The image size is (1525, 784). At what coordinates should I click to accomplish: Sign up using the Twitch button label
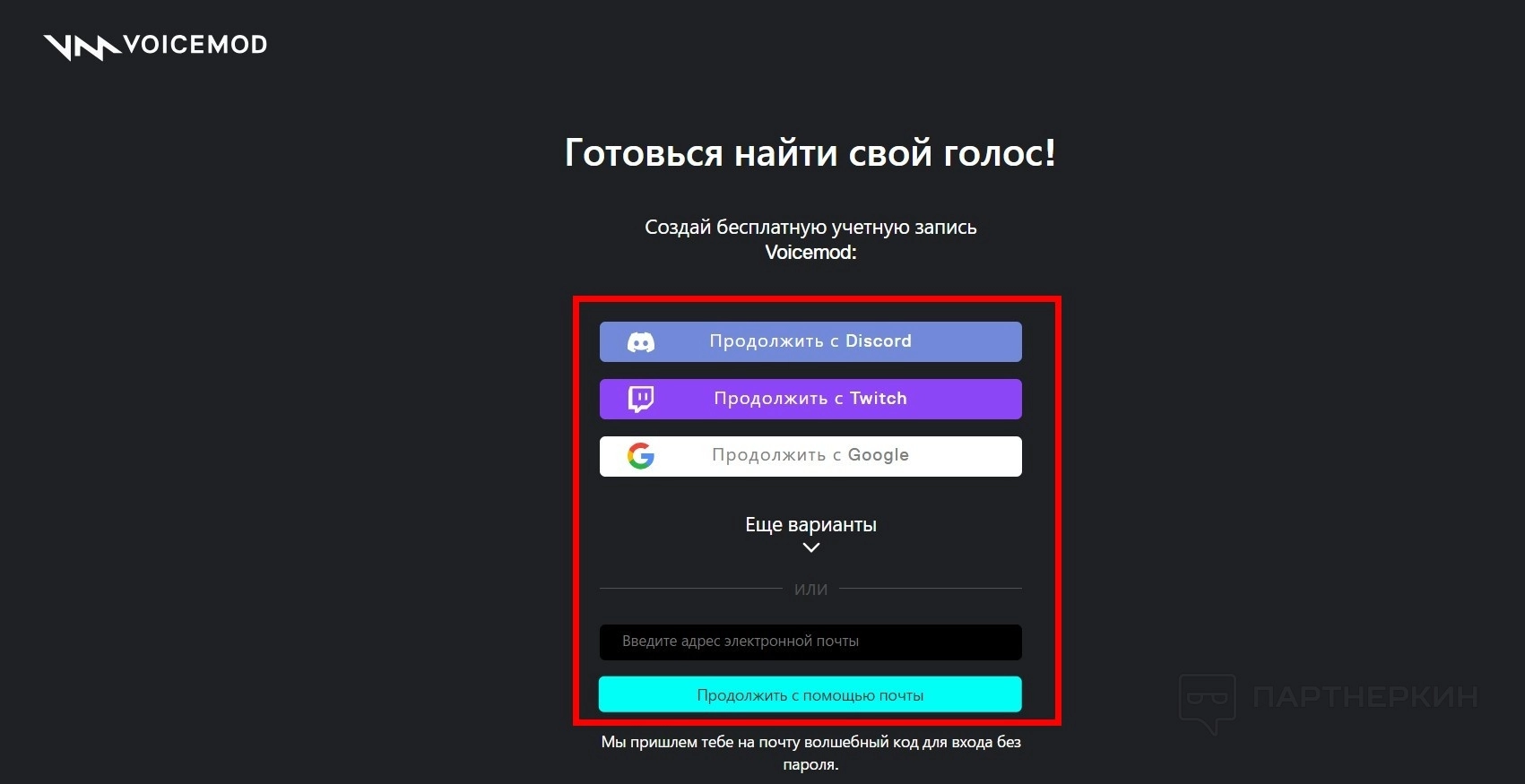tap(810, 399)
